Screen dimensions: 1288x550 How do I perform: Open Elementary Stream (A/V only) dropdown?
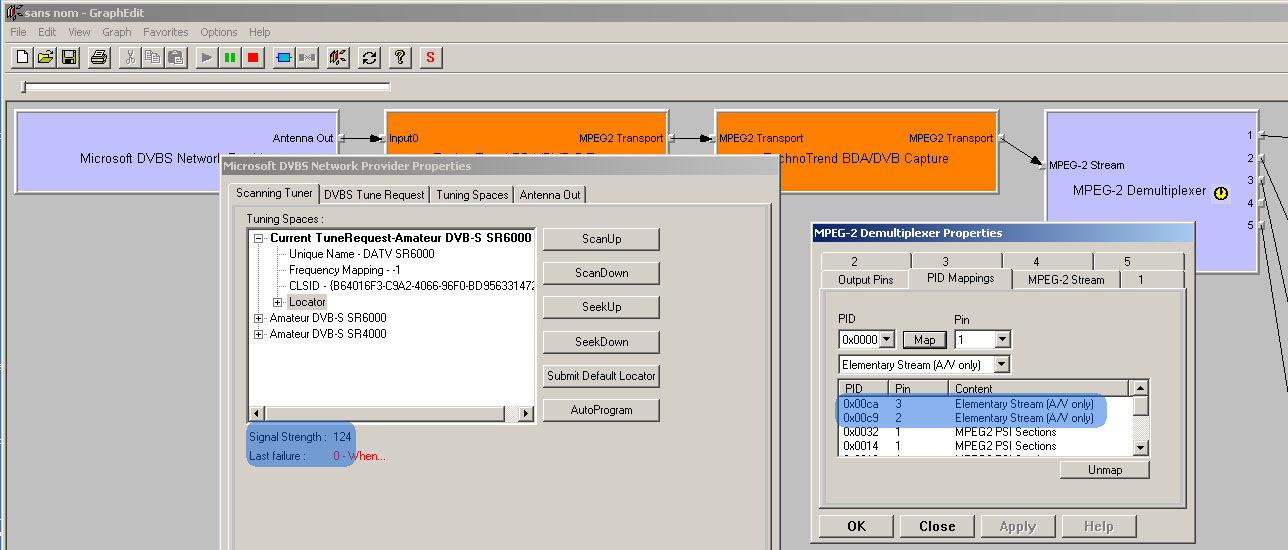click(x=1002, y=365)
